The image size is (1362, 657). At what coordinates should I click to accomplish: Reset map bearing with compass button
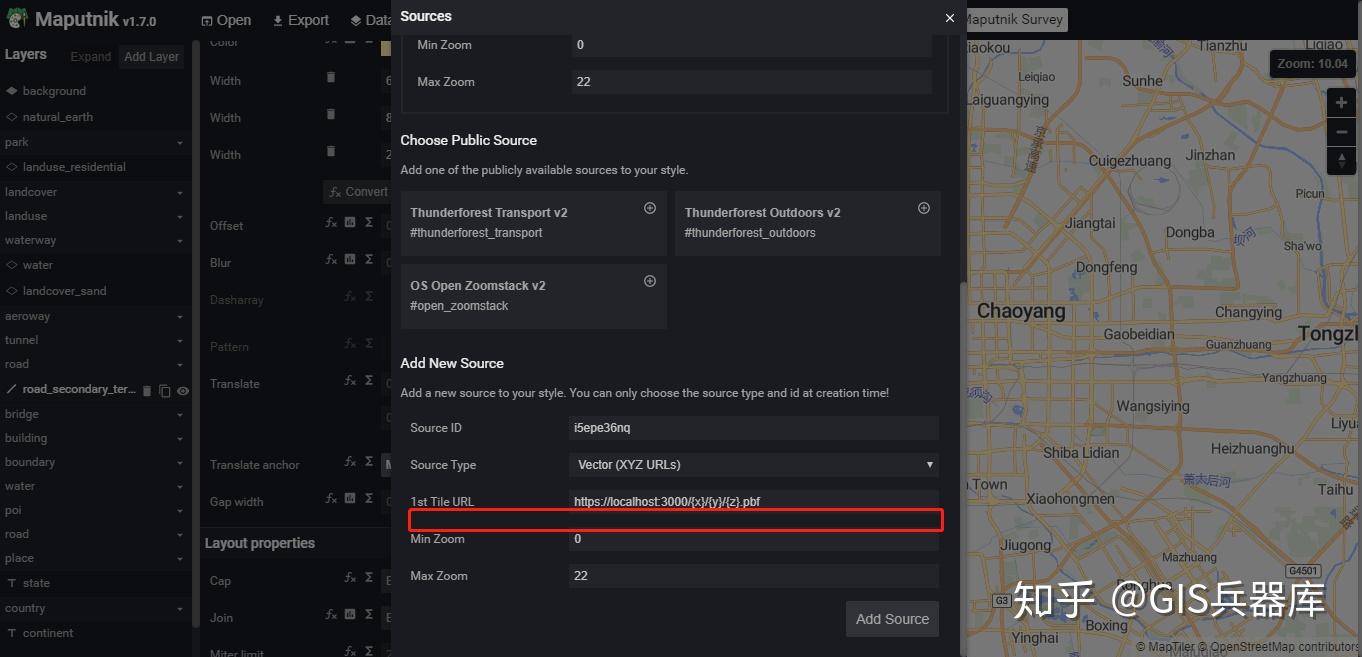coord(1341,160)
